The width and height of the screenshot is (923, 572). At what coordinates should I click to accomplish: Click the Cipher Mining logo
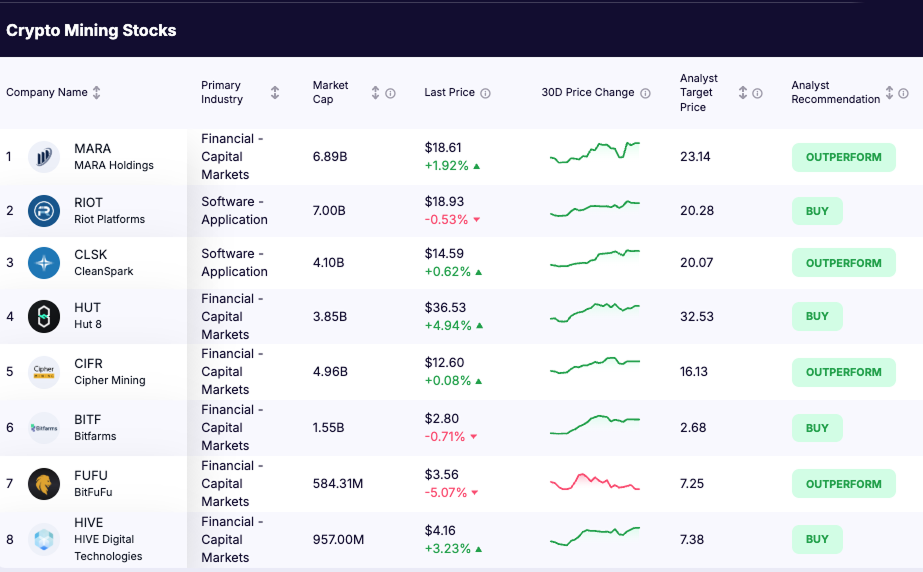44,372
